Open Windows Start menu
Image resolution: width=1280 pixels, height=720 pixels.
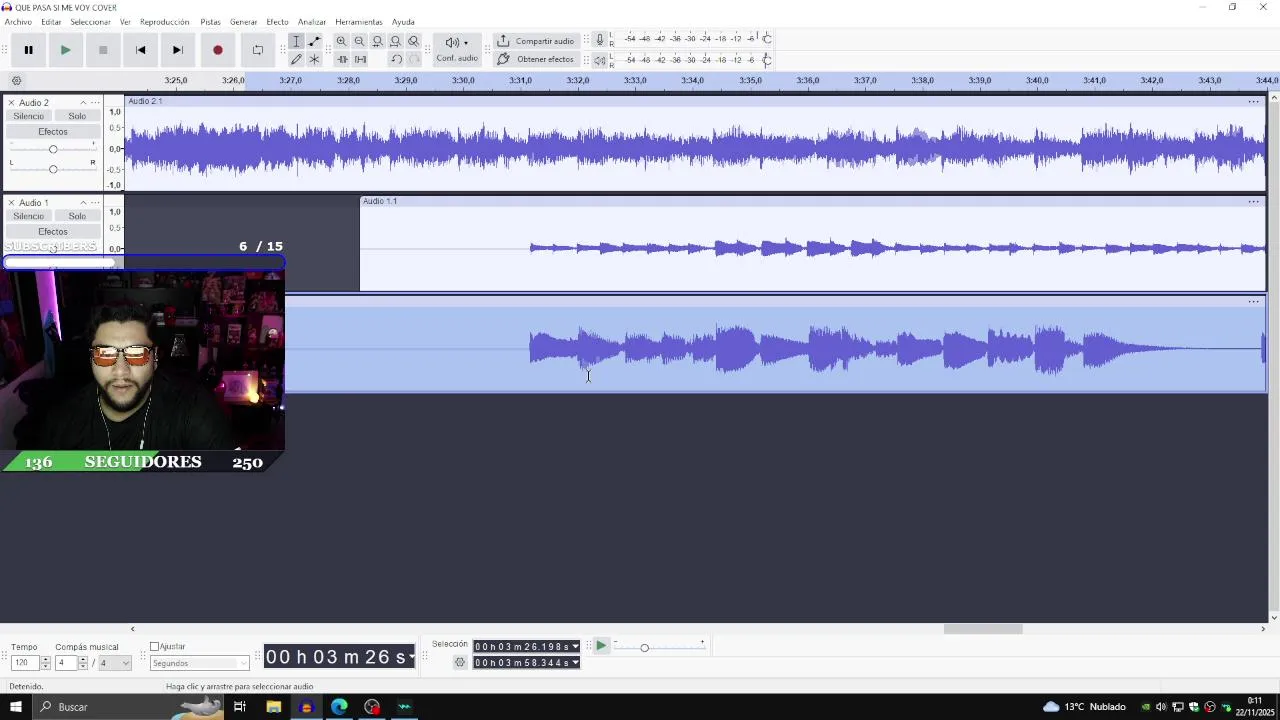[x=16, y=707]
